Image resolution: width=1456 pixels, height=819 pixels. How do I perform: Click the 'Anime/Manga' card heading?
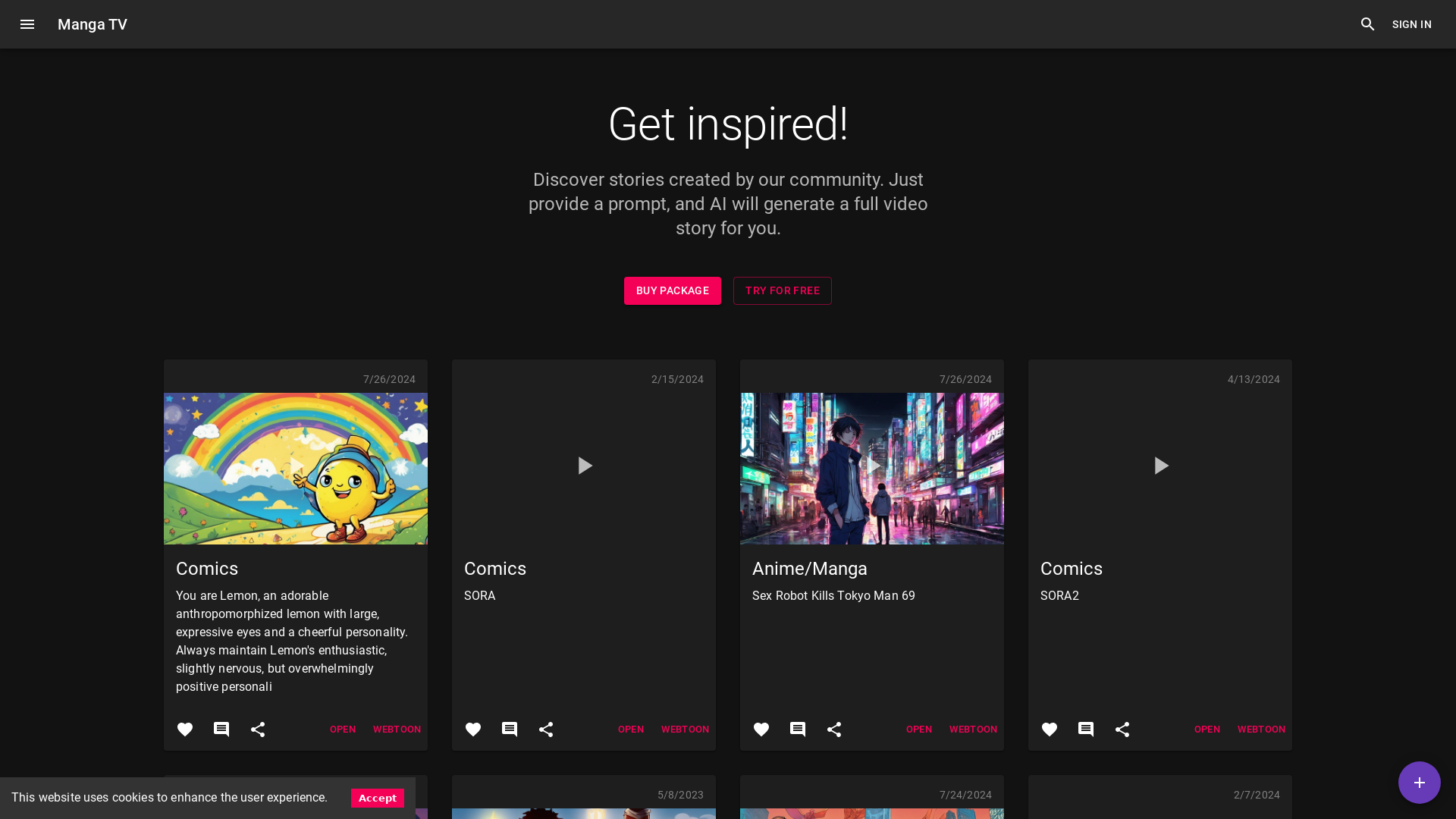(x=810, y=569)
